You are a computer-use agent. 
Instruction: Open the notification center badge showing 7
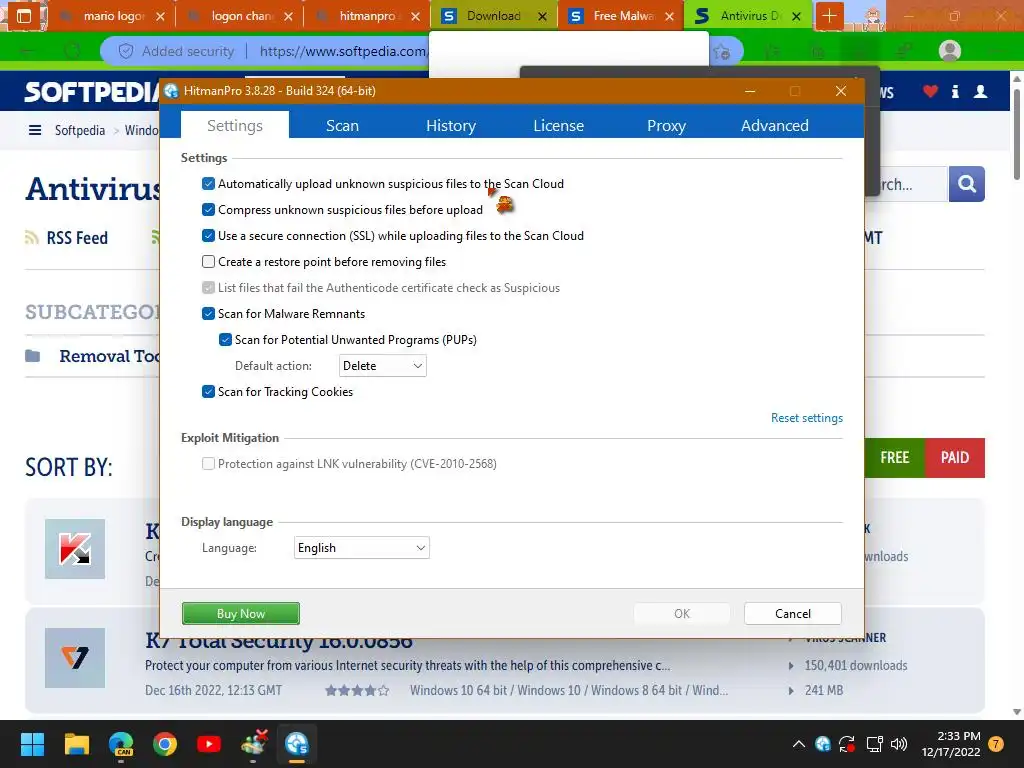(x=996, y=744)
